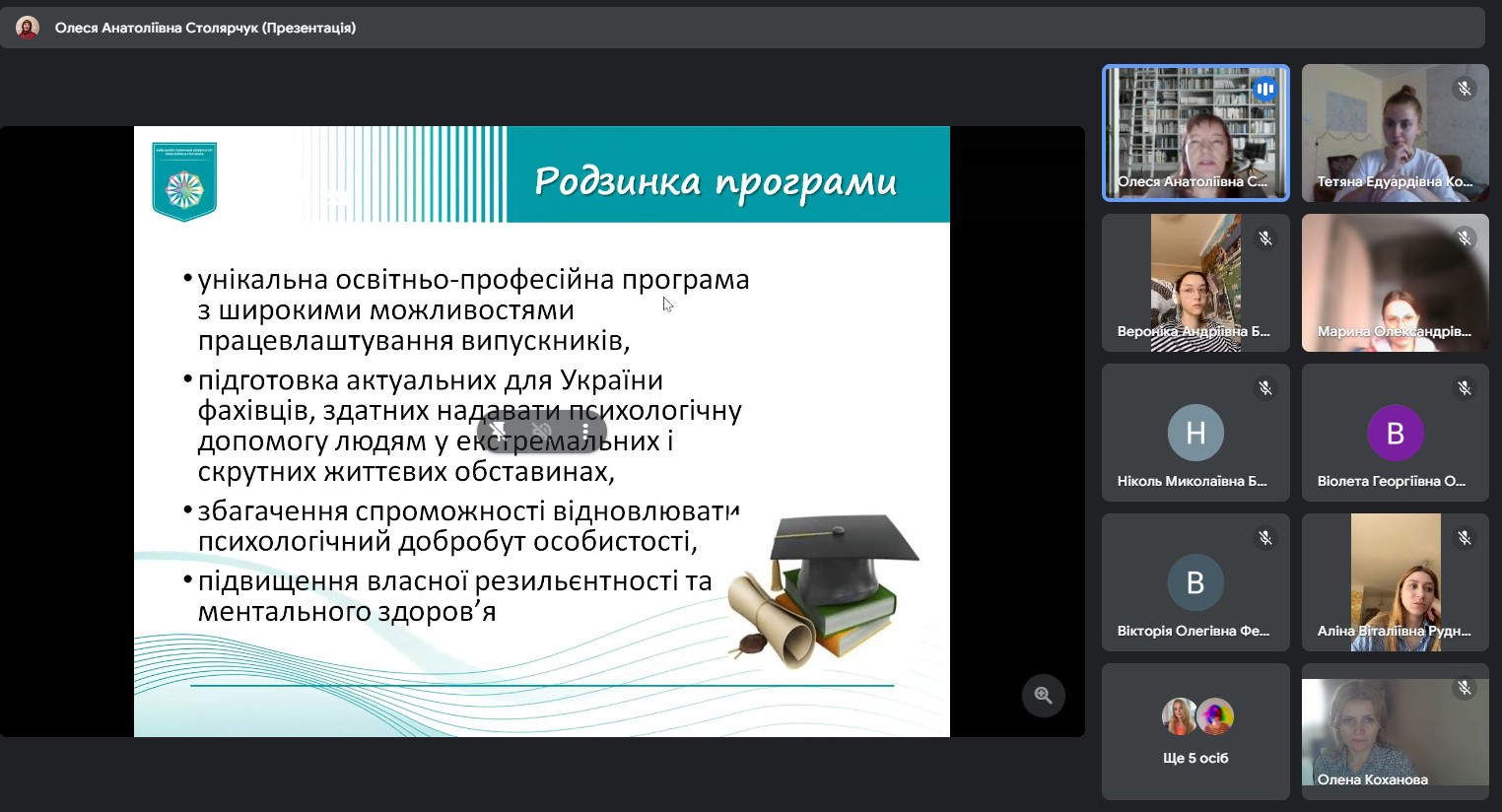Screen dimensions: 1502x812
Task: Toggle mute on Ніколь Миколаївна's tile
Action: [1264, 388]
